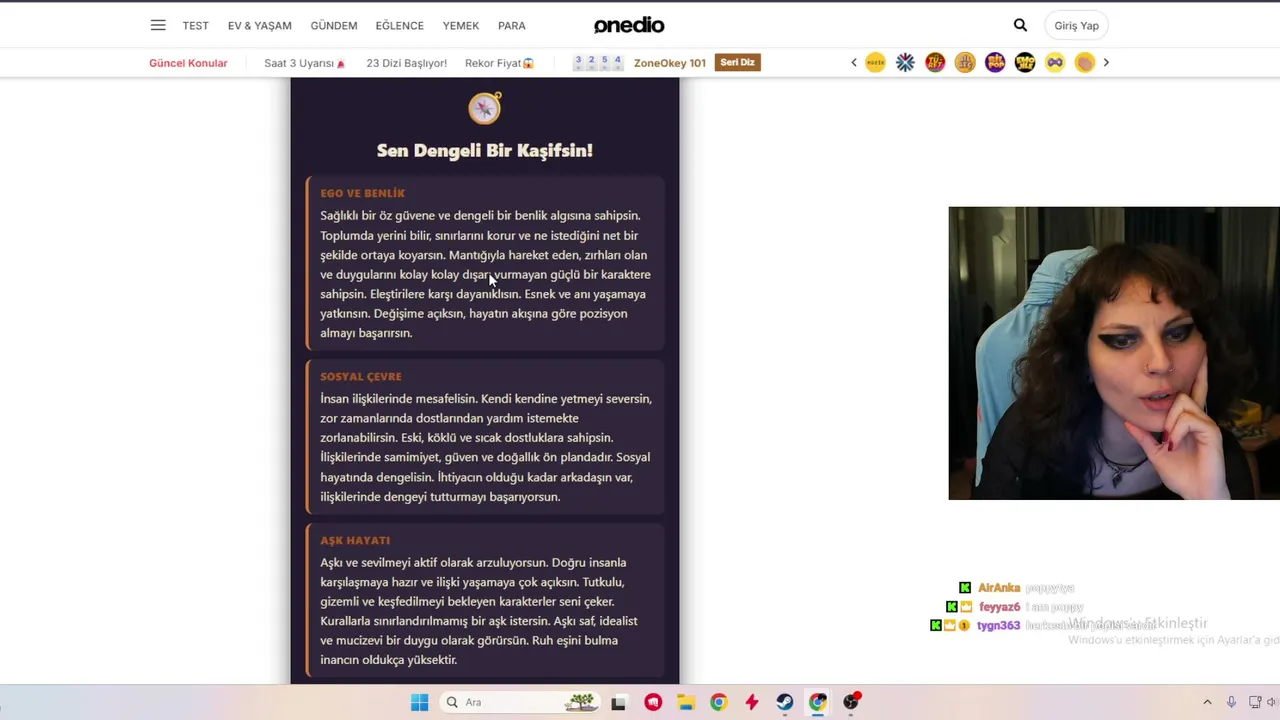Click the Onedio logo
Image resolution: width=1280 pixels, height=720 pixels.
(x=629, y=25)
